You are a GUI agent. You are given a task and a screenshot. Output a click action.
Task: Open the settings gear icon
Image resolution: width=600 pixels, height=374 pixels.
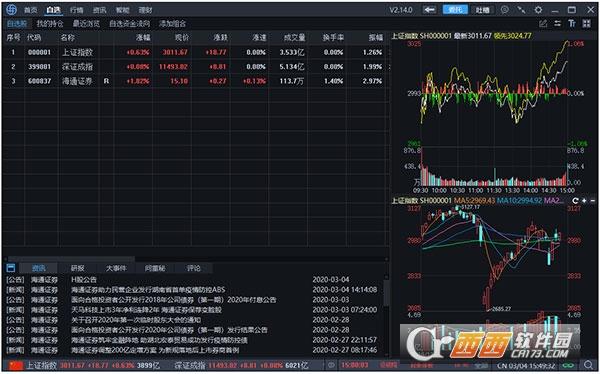[538, 10]
